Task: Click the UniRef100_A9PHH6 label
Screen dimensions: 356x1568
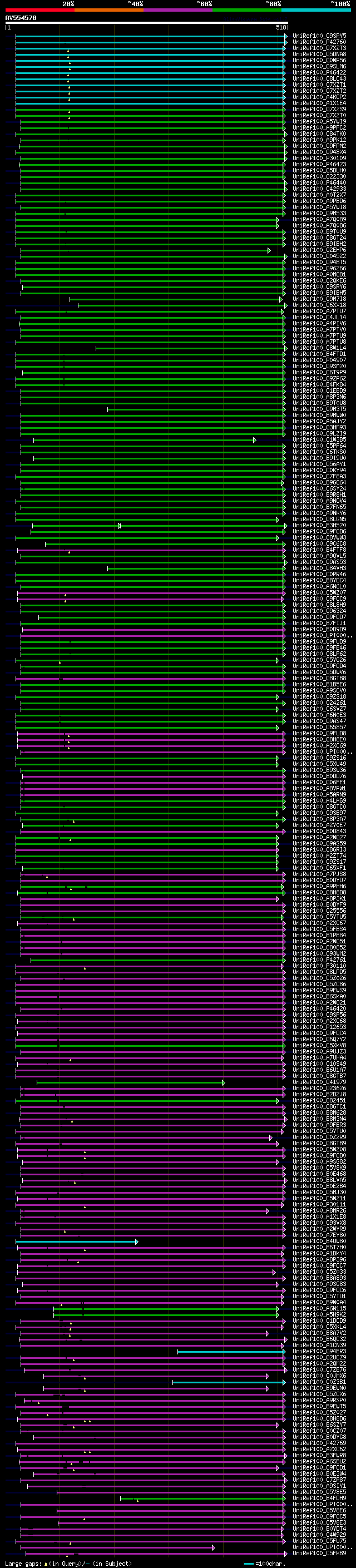Action: click(319, 886)
